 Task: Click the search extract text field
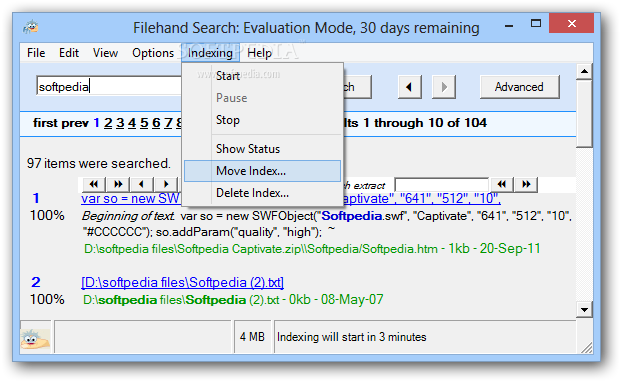pyautogui.click(x=442, y=184)
